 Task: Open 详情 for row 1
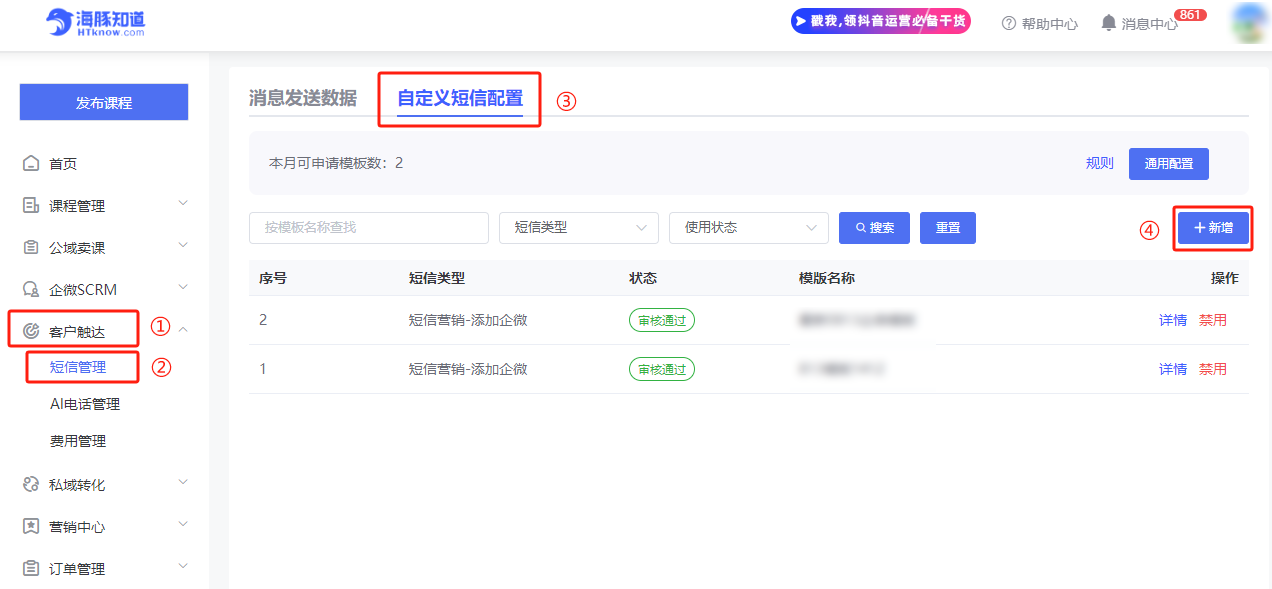pyautogui.click(x=1173, y=369)
